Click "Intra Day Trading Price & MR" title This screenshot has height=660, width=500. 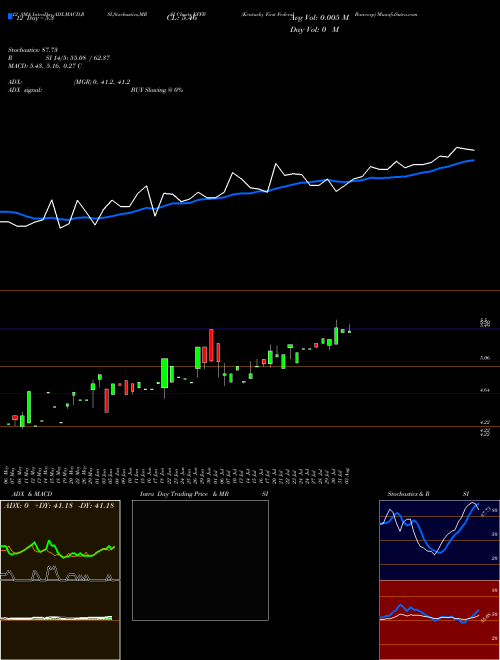[x=184, y=494]
